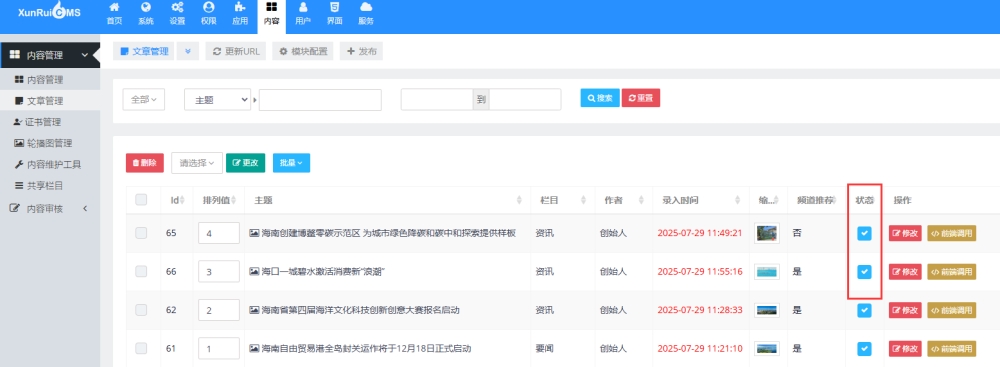This screenshot has width=1000, height=367.
Task: Toggle 状态 checkbox for row Id 66
Action: [x=864, y=272]
